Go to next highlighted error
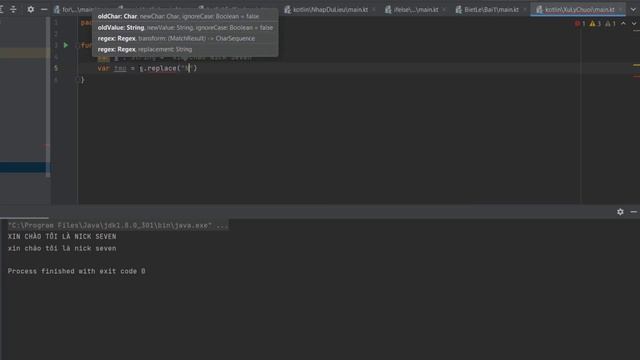The image size is (640, 360). coord(634,24)
